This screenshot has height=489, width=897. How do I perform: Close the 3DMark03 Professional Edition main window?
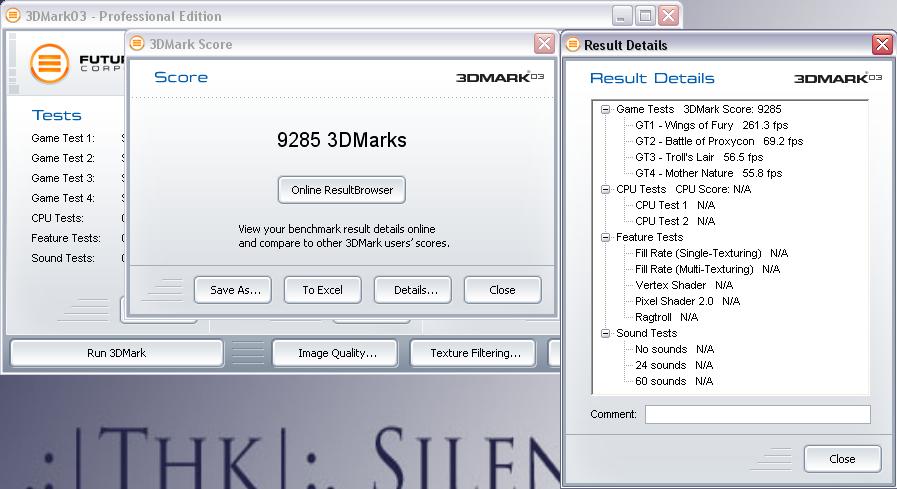coord(668,15)
